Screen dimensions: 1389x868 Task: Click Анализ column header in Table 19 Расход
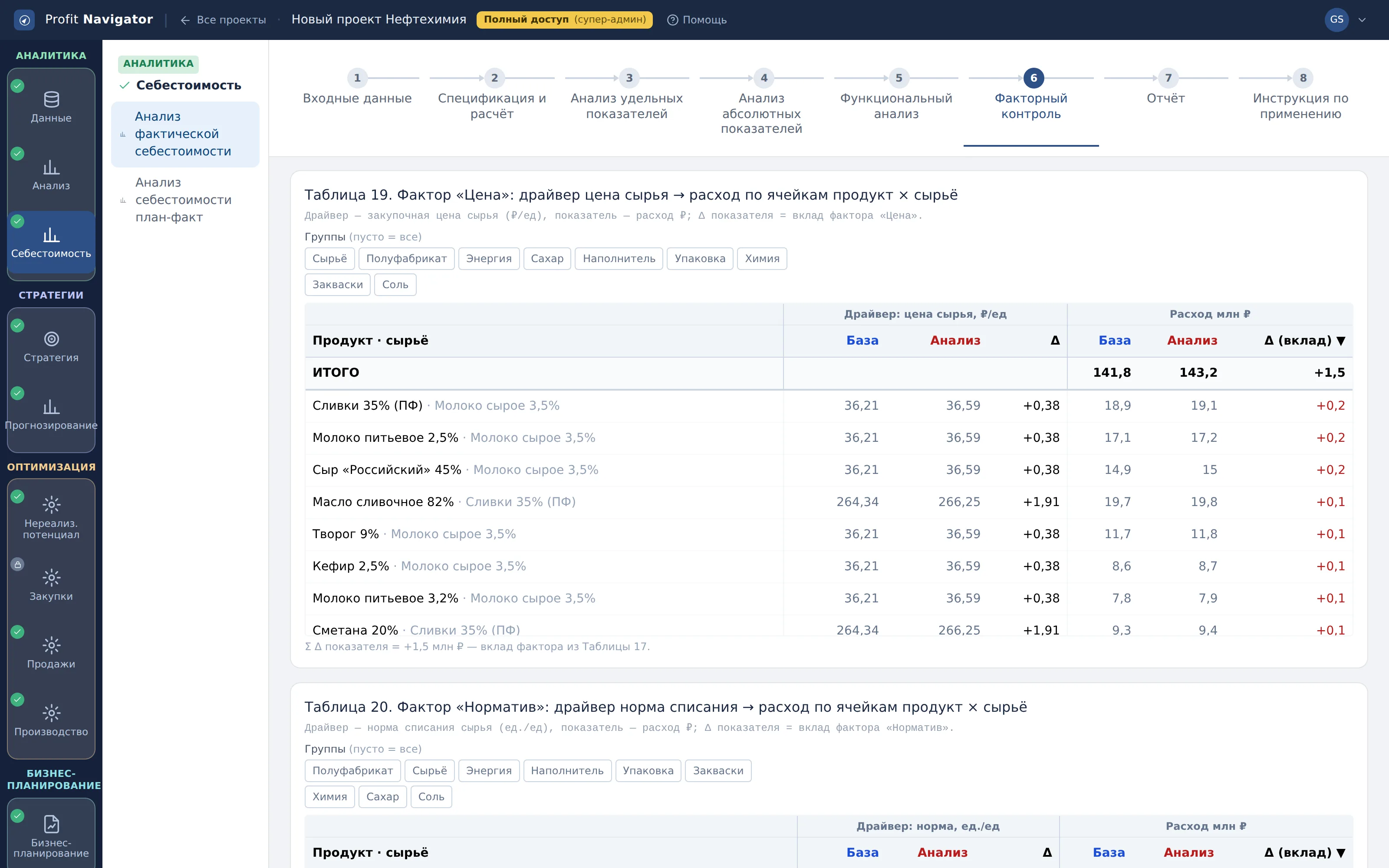pyautogui.click(x=1192, y=341)
